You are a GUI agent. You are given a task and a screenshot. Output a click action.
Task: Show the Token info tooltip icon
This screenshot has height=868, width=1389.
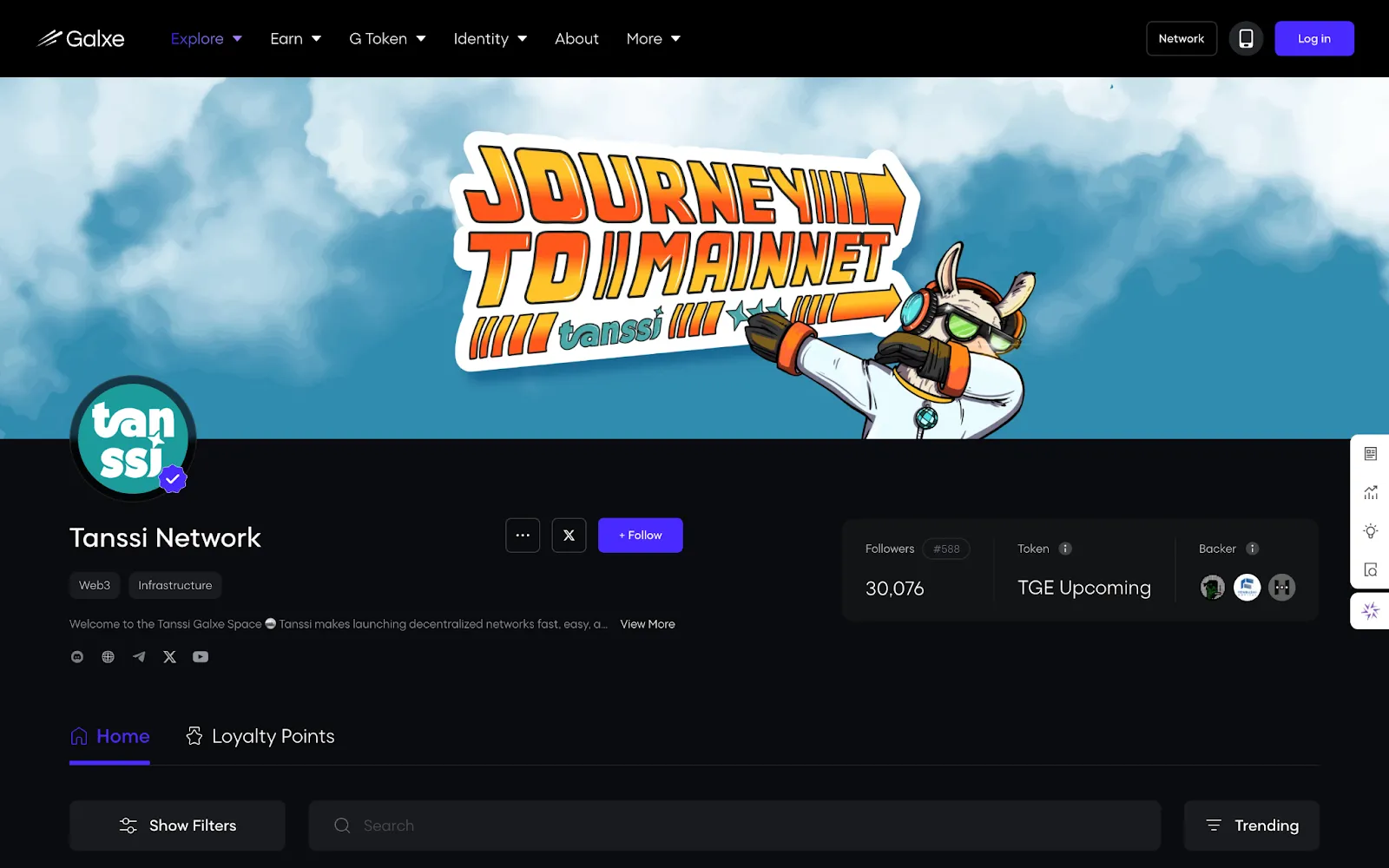point(1065,549)
